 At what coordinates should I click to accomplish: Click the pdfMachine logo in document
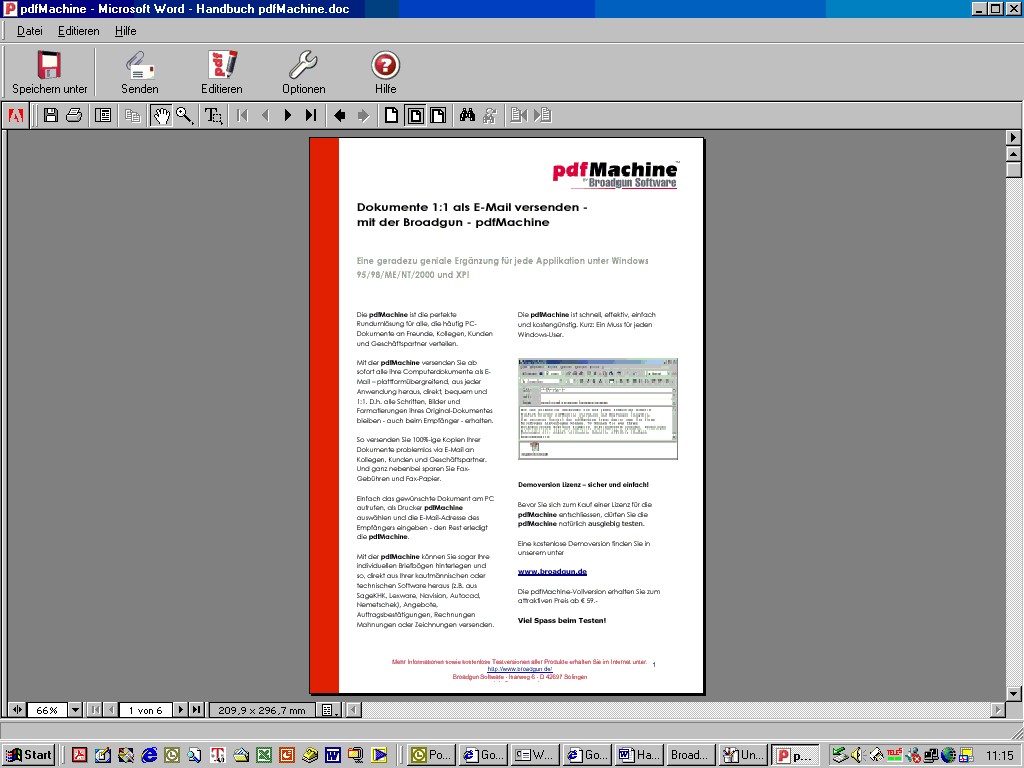click(615, 174)
